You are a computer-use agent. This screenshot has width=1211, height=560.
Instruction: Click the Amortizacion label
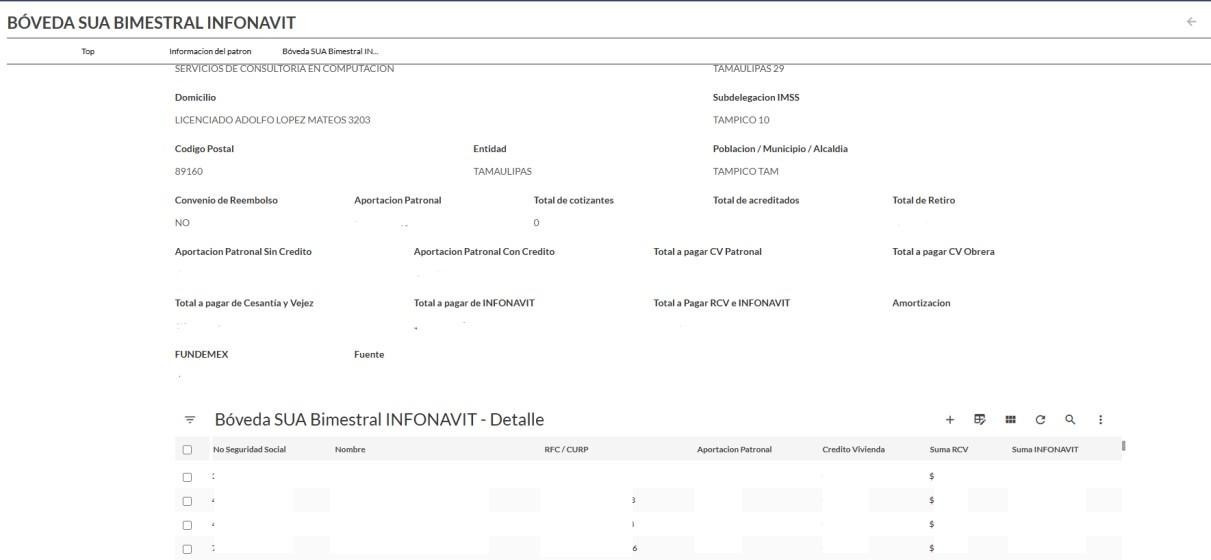click(x=921, y=303)
